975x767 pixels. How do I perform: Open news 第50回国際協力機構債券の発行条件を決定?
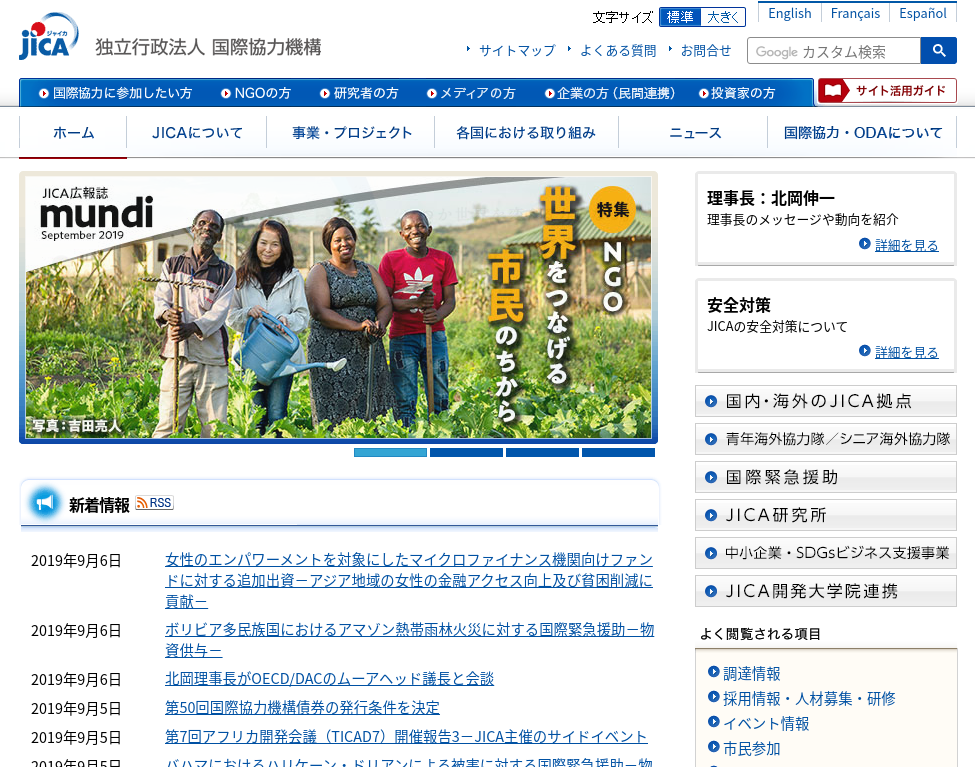302,708
